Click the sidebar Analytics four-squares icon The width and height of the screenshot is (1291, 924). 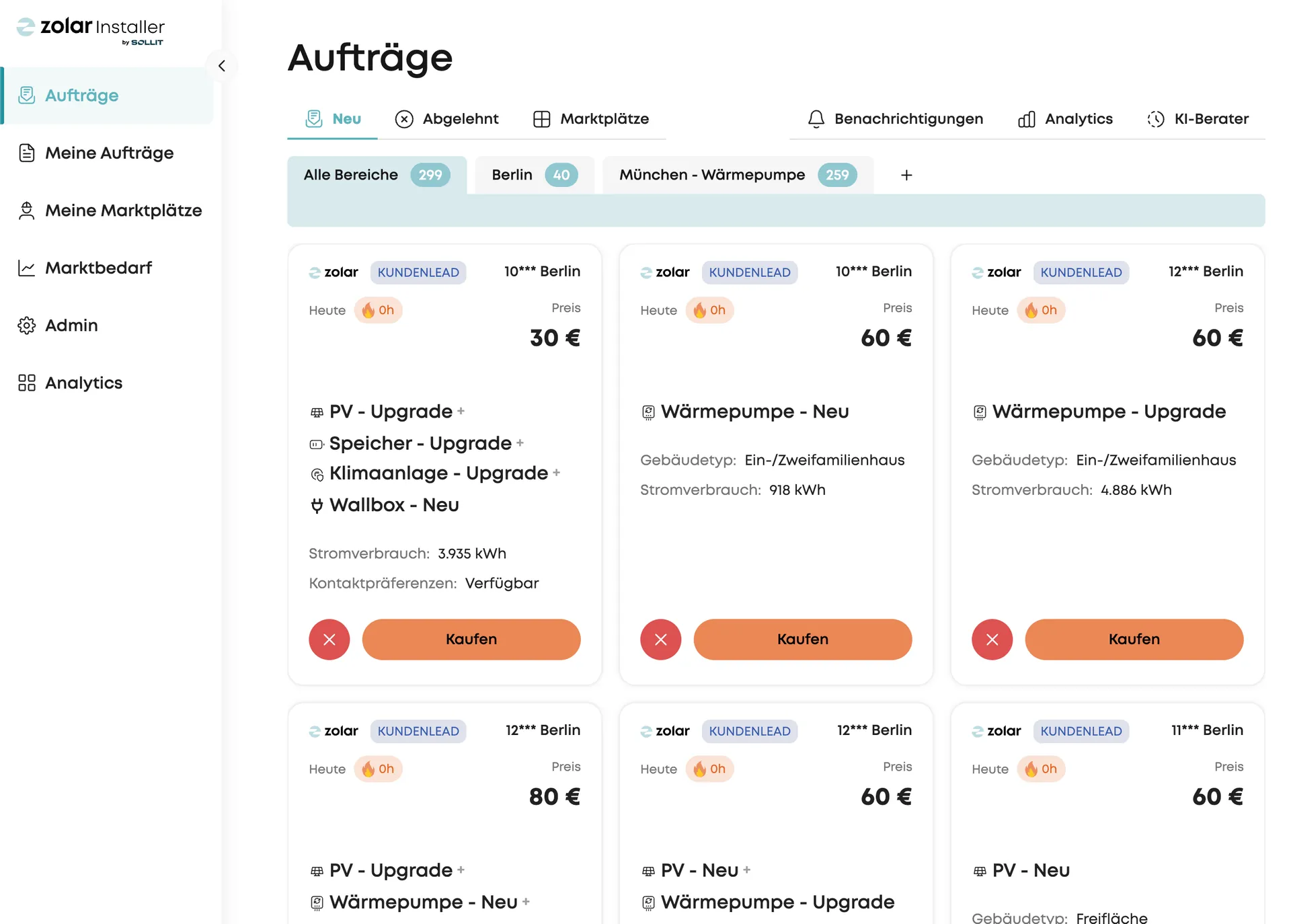[x=27, y=383]
